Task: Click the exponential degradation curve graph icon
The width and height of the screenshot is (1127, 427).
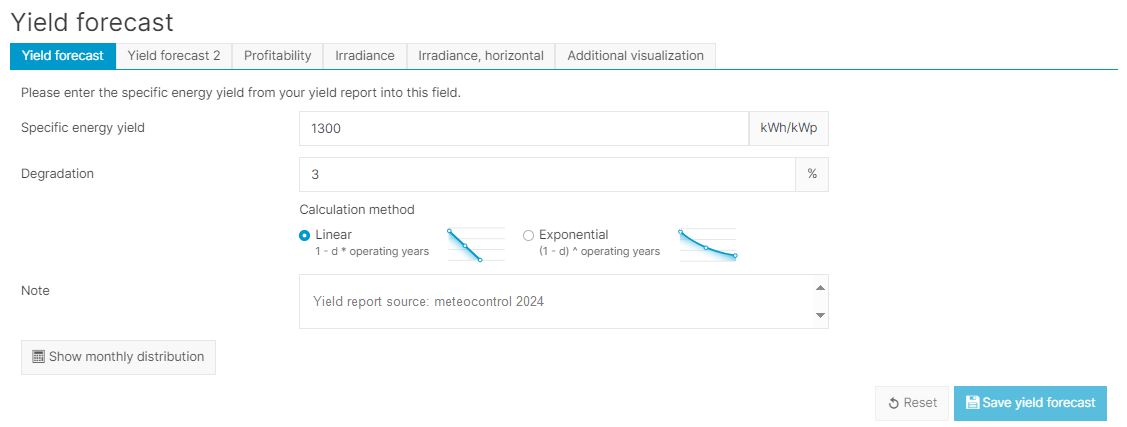Action: tap(707, 244)
